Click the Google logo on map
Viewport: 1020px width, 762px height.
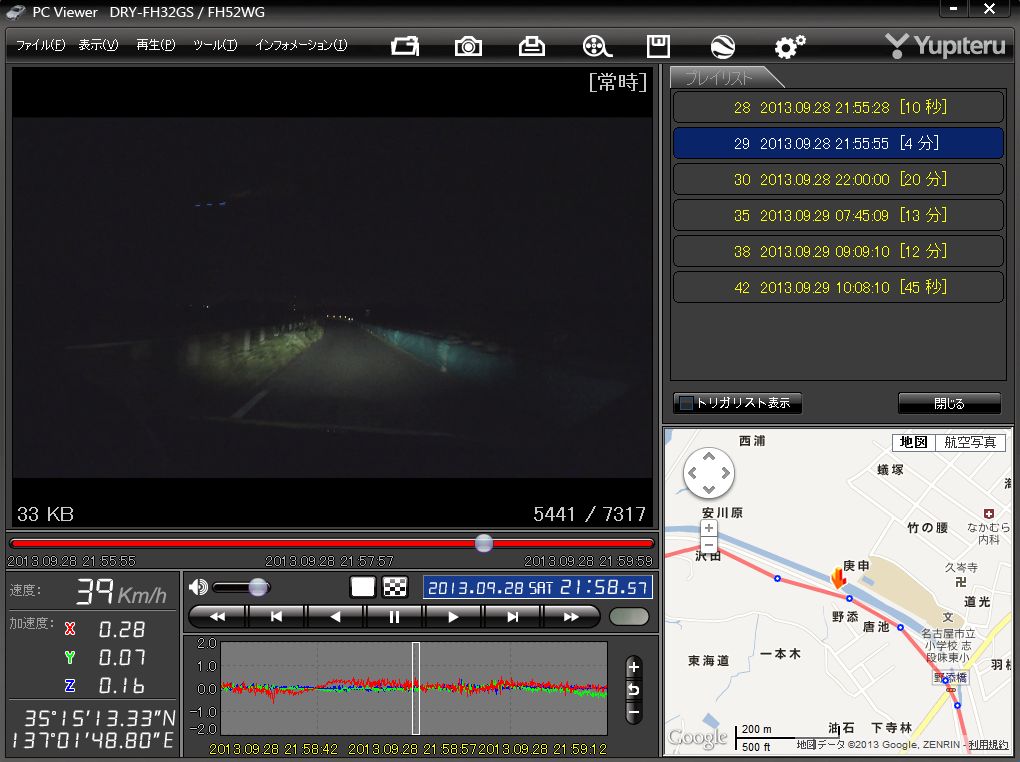[697, 737]
